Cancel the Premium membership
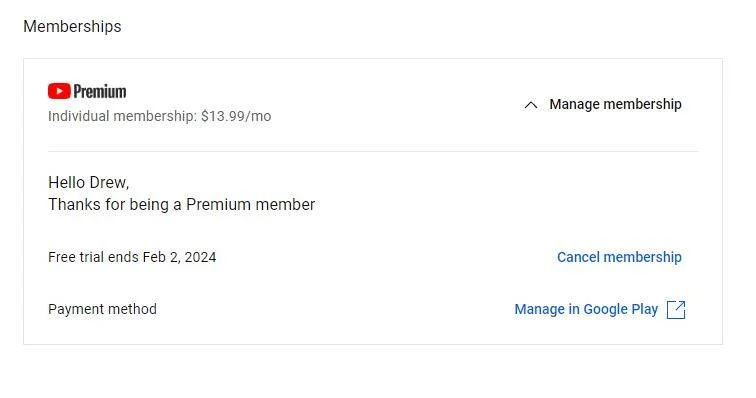Viewport: 756px width, 398px height. 619,257
